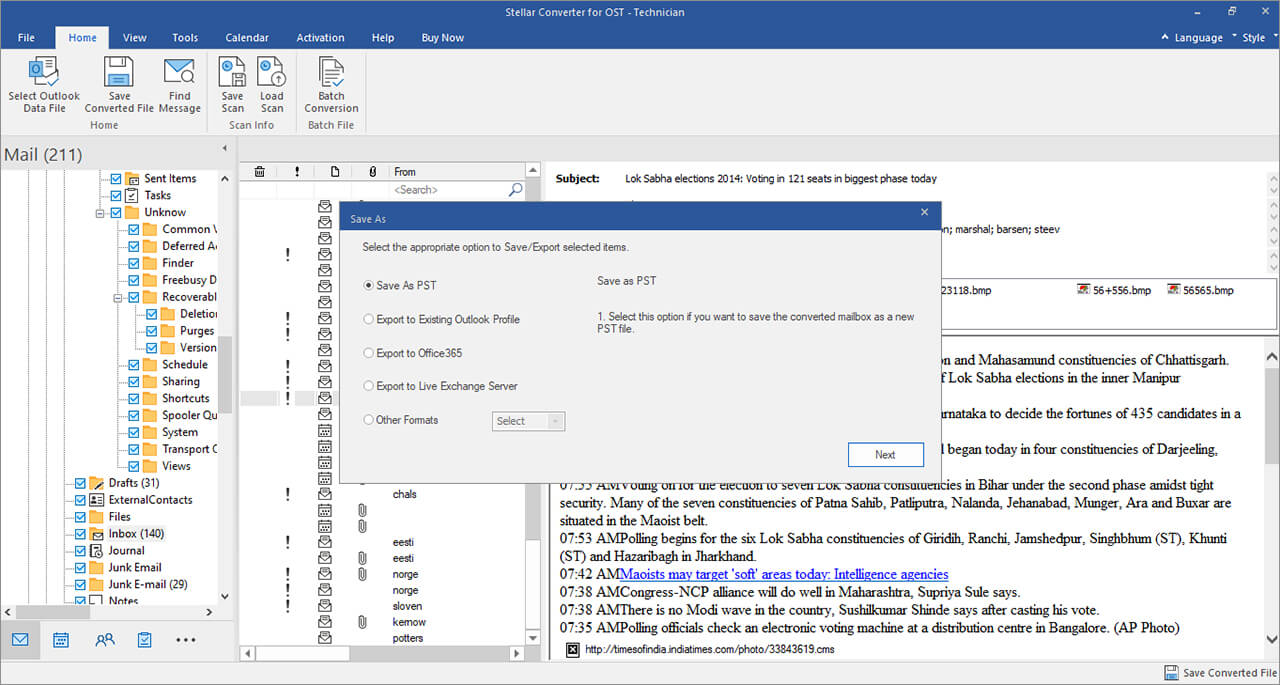Open the File menu
Image resolution: width=1280 pixels, height=685 pixels.
tap(27, 38)
